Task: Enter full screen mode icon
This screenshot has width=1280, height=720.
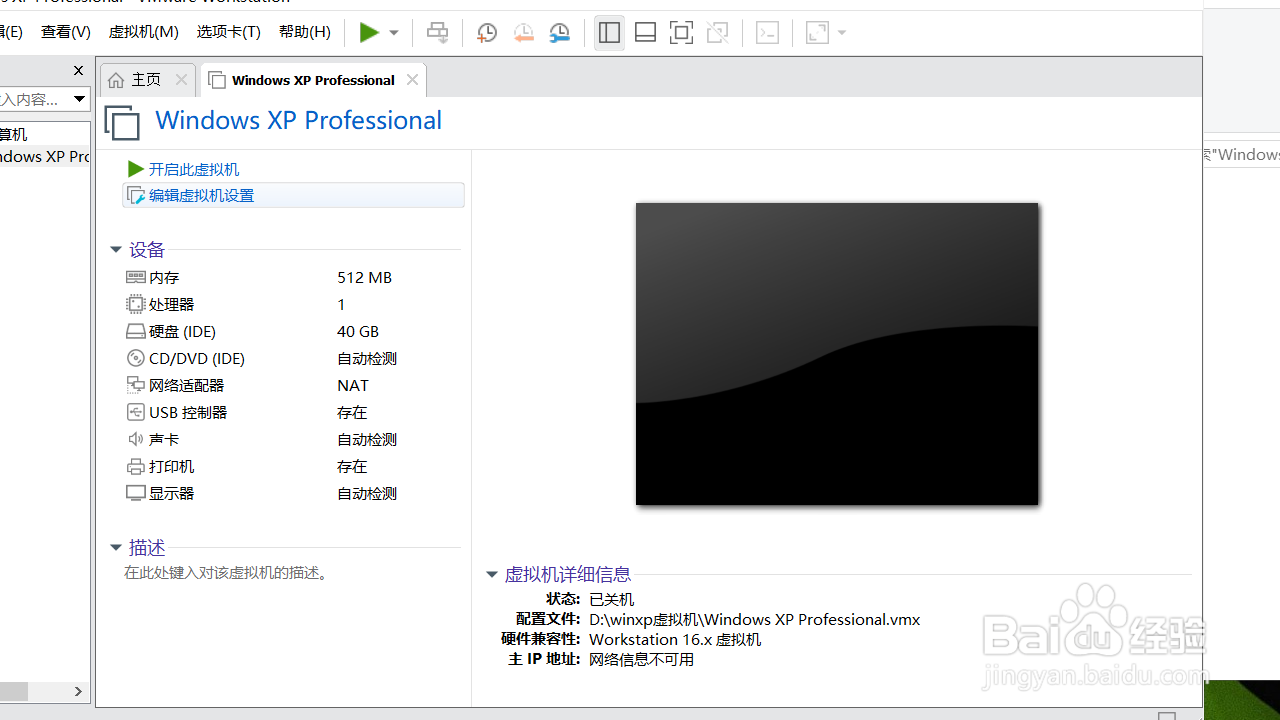Action: 681,33
